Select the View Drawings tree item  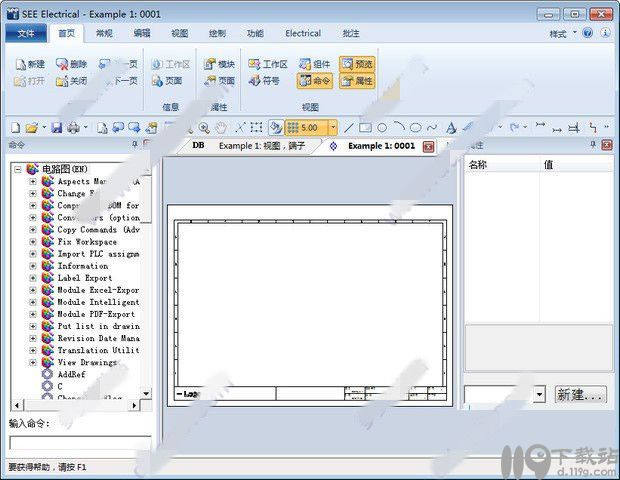coord(87,362)
